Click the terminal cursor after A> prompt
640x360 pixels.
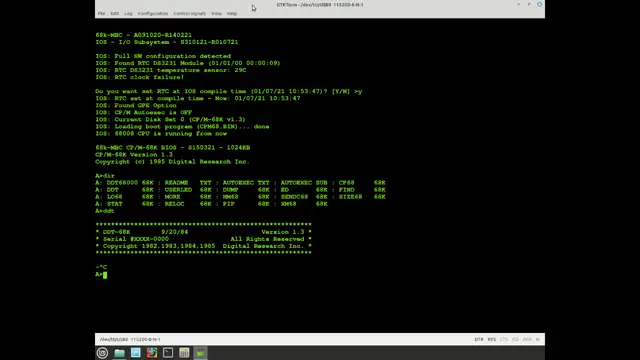tap(105, 275)
